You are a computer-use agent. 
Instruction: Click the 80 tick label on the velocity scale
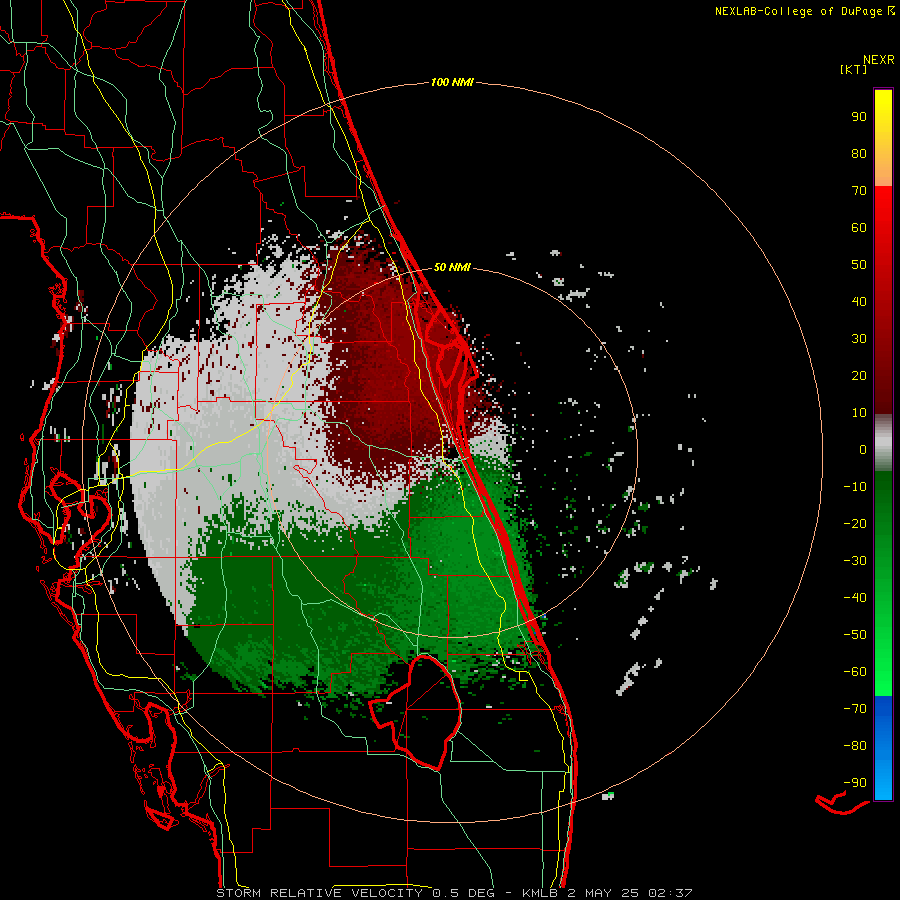[859, 153]
